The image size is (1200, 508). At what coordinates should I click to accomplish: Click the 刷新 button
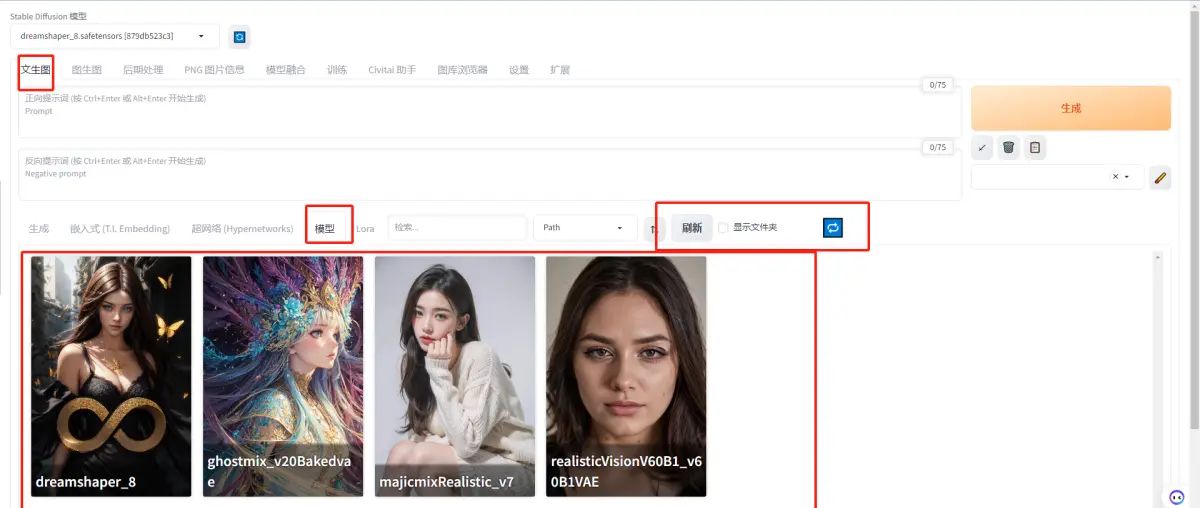click(691, 228)
